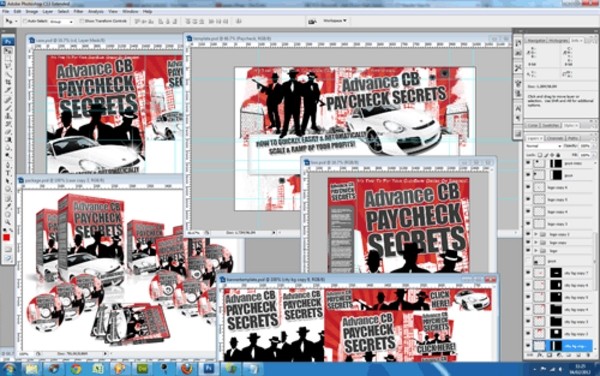Open Auto-Select Group dropdown
The height and width of the screenshot is (376, 600).
tap(61, 22)
